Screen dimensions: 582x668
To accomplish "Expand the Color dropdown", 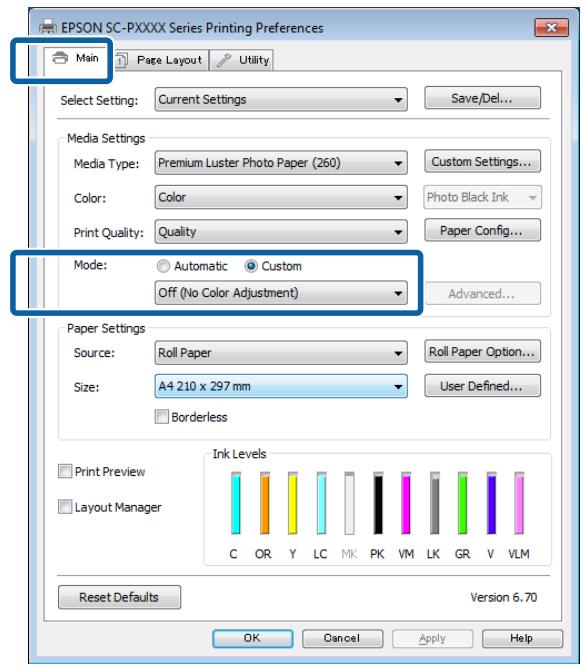I will (281, 197).
